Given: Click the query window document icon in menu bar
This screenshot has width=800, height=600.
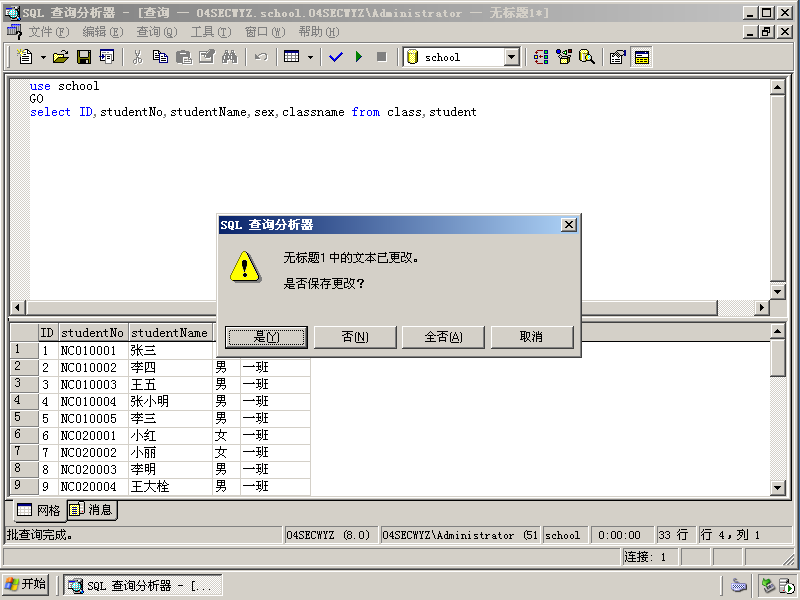Looking at the screenshot, I should point(14,32).
